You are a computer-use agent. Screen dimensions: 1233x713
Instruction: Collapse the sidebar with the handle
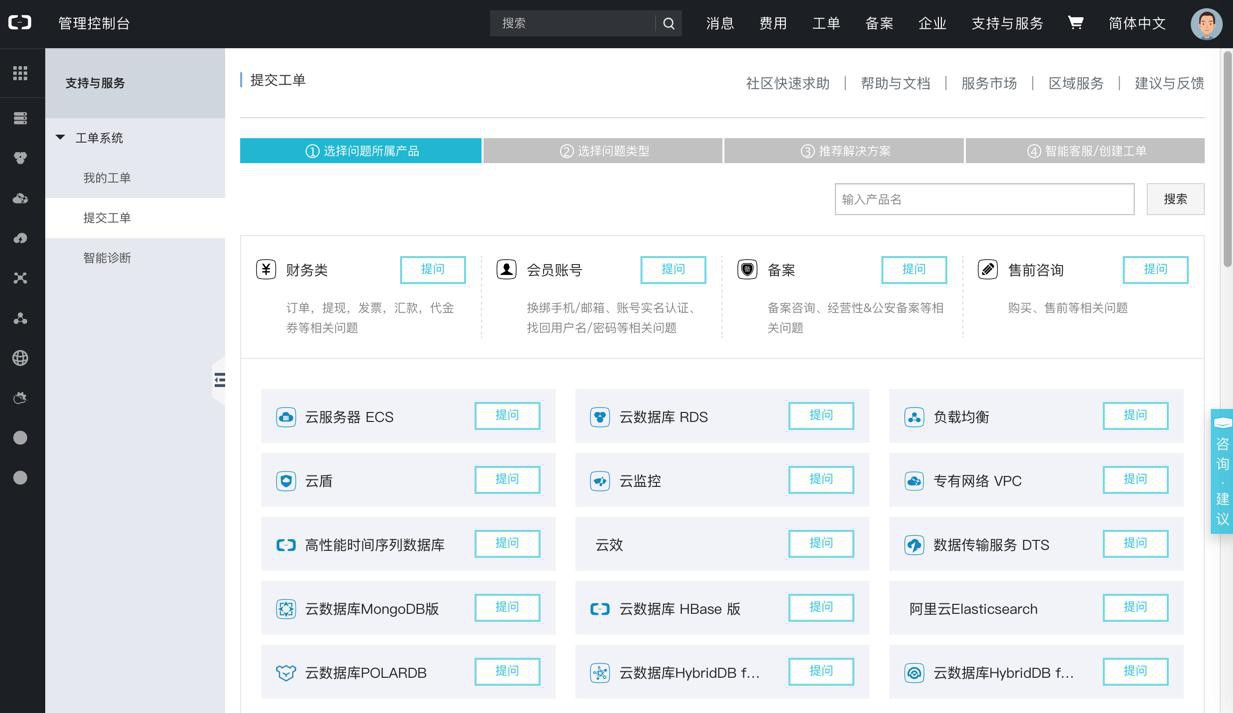[x=219, y=380]
